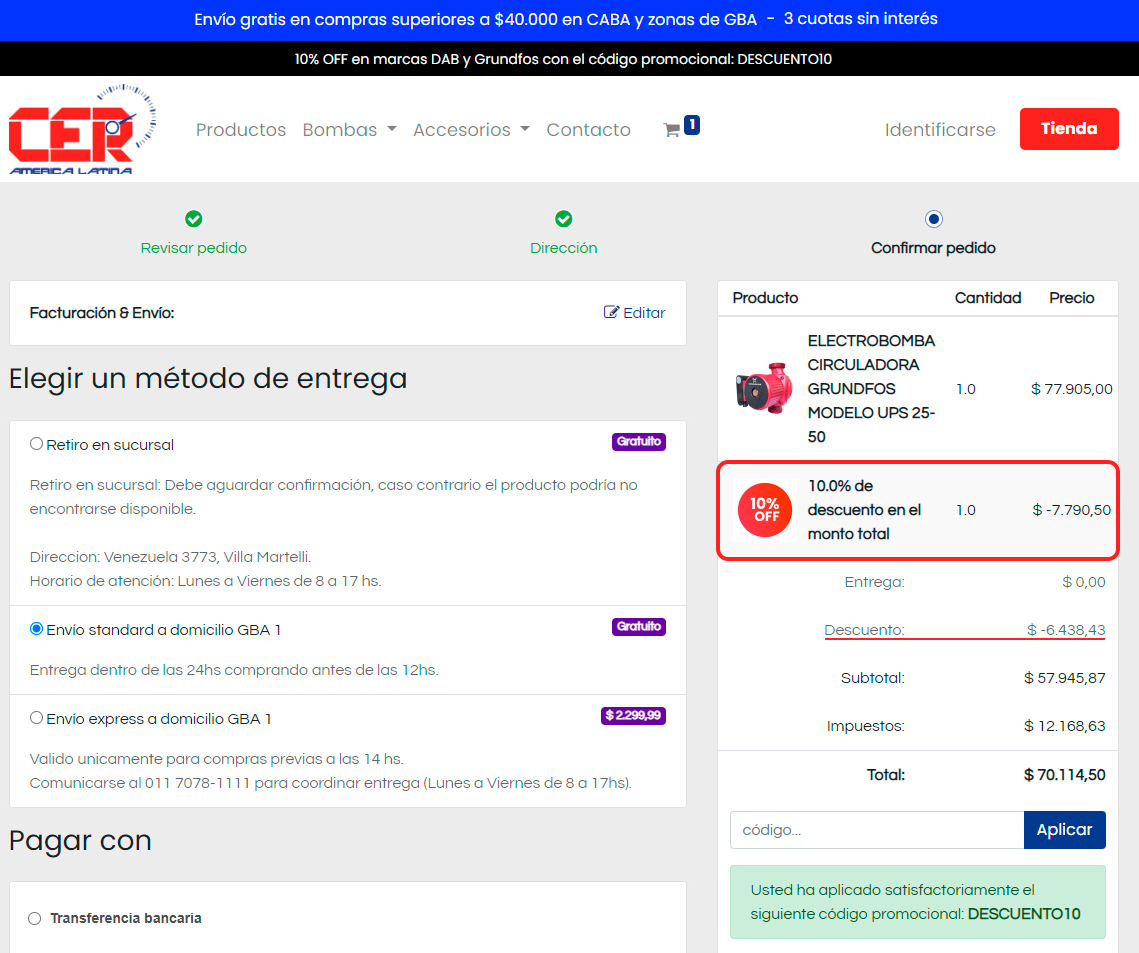The width and height of the screenshot is (1139, 953).
Task: Click the Subtotal value $ 57.945,87
Action: point(1064,678)
